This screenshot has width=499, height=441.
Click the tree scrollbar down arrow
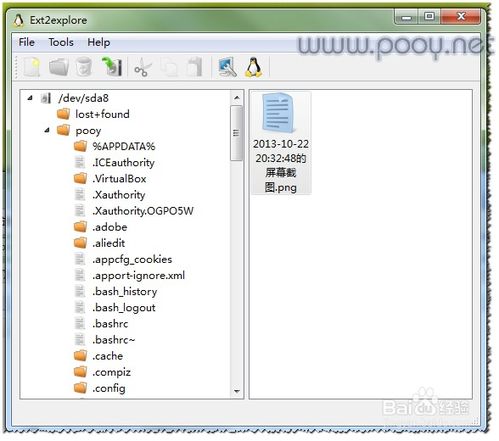[237, 391]
